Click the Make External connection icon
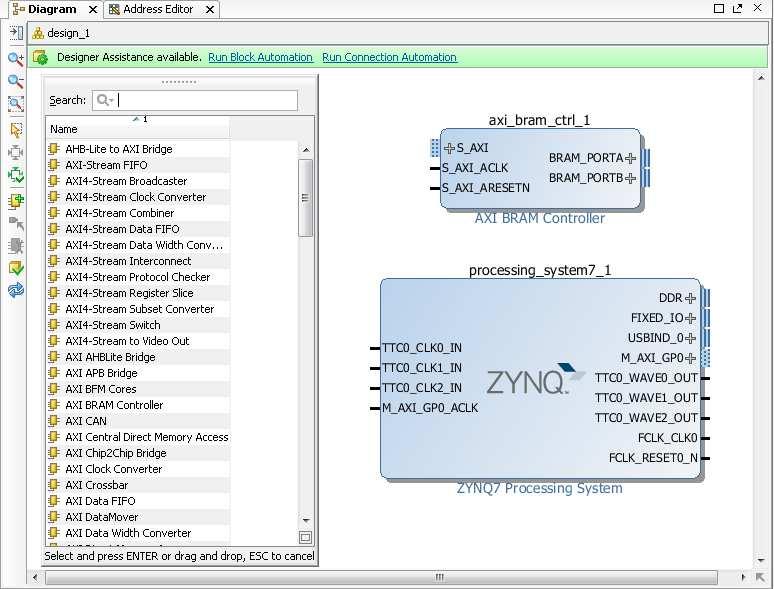774x589 pixels. [x=16, y=223]
